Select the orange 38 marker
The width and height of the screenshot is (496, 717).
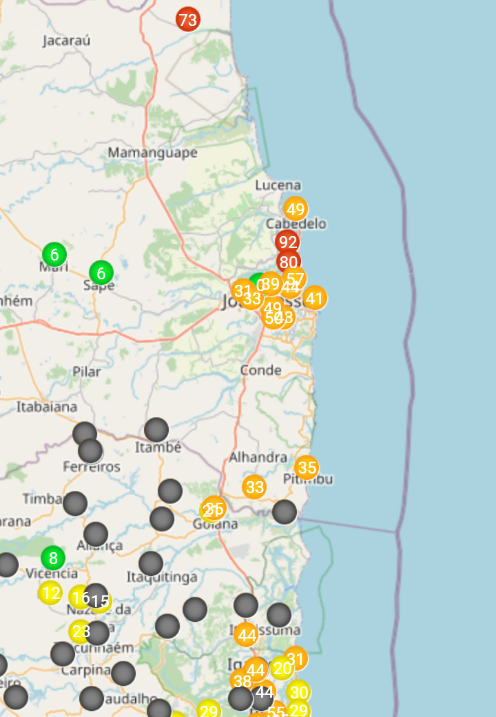[x=242, y=680]
